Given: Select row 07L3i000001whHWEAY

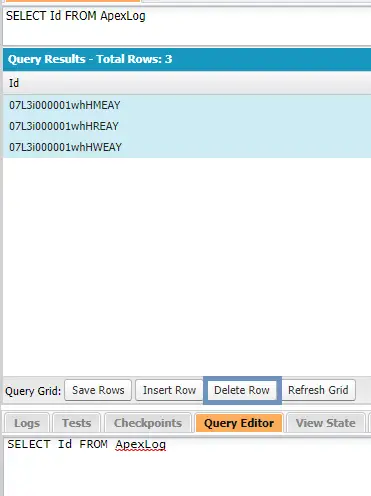Looking at the screenshot, I should pos(187,147).
